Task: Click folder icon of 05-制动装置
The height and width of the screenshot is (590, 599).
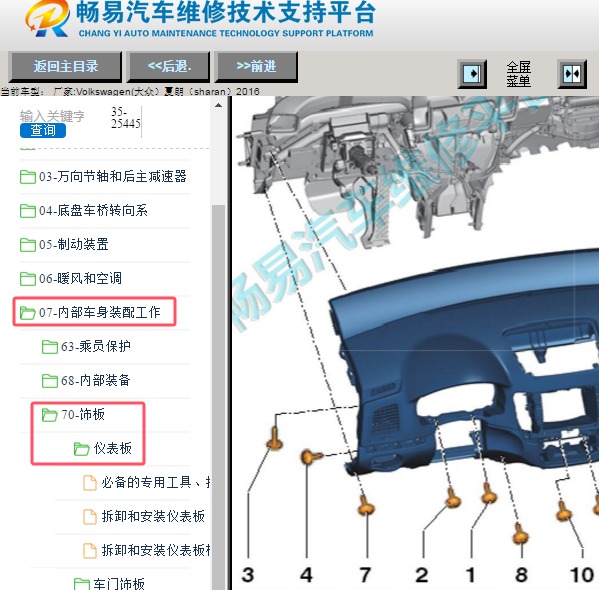Action: point(28,245)
